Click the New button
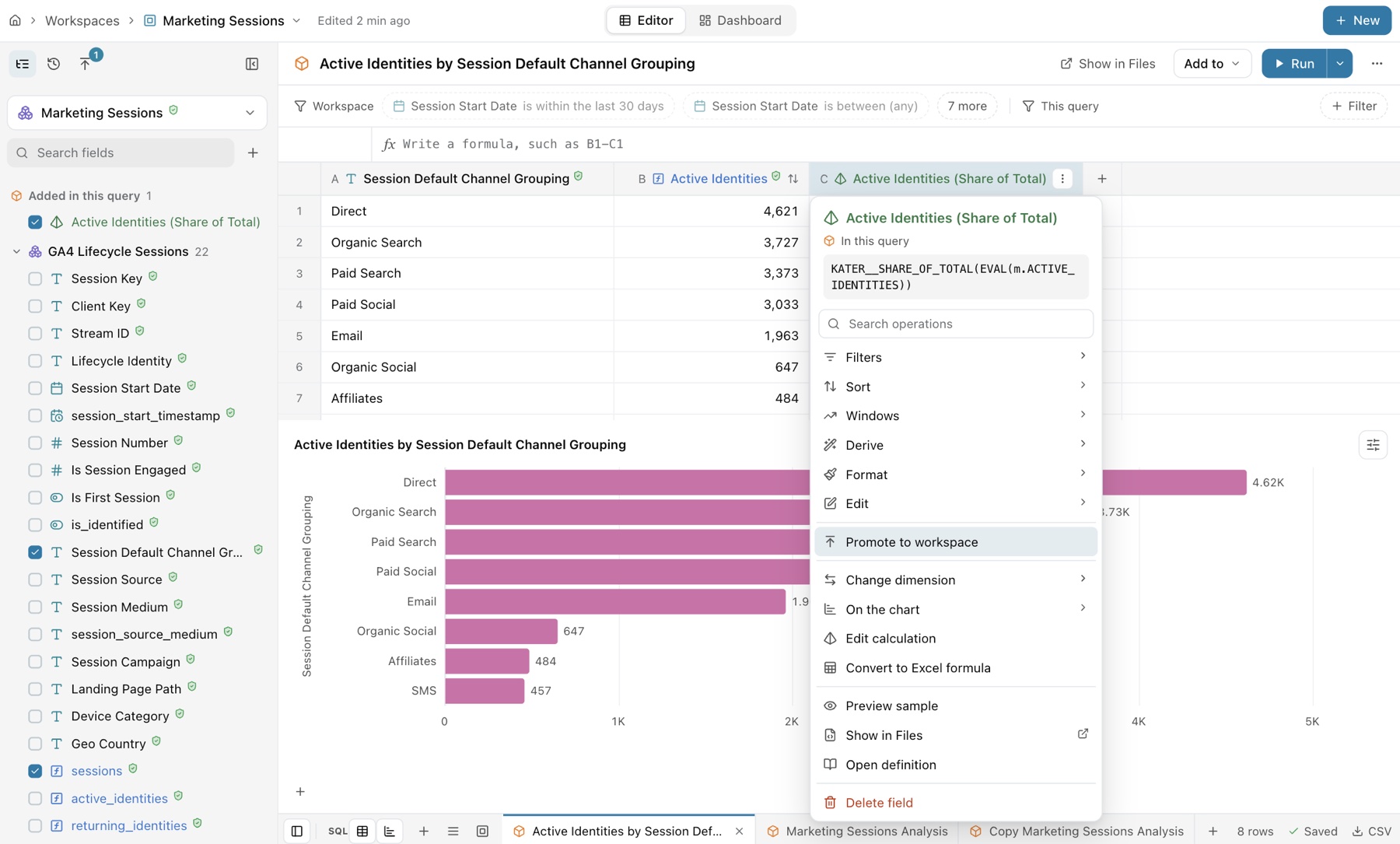Viewport: 1400px width, 844px height. click(1356, 20)
